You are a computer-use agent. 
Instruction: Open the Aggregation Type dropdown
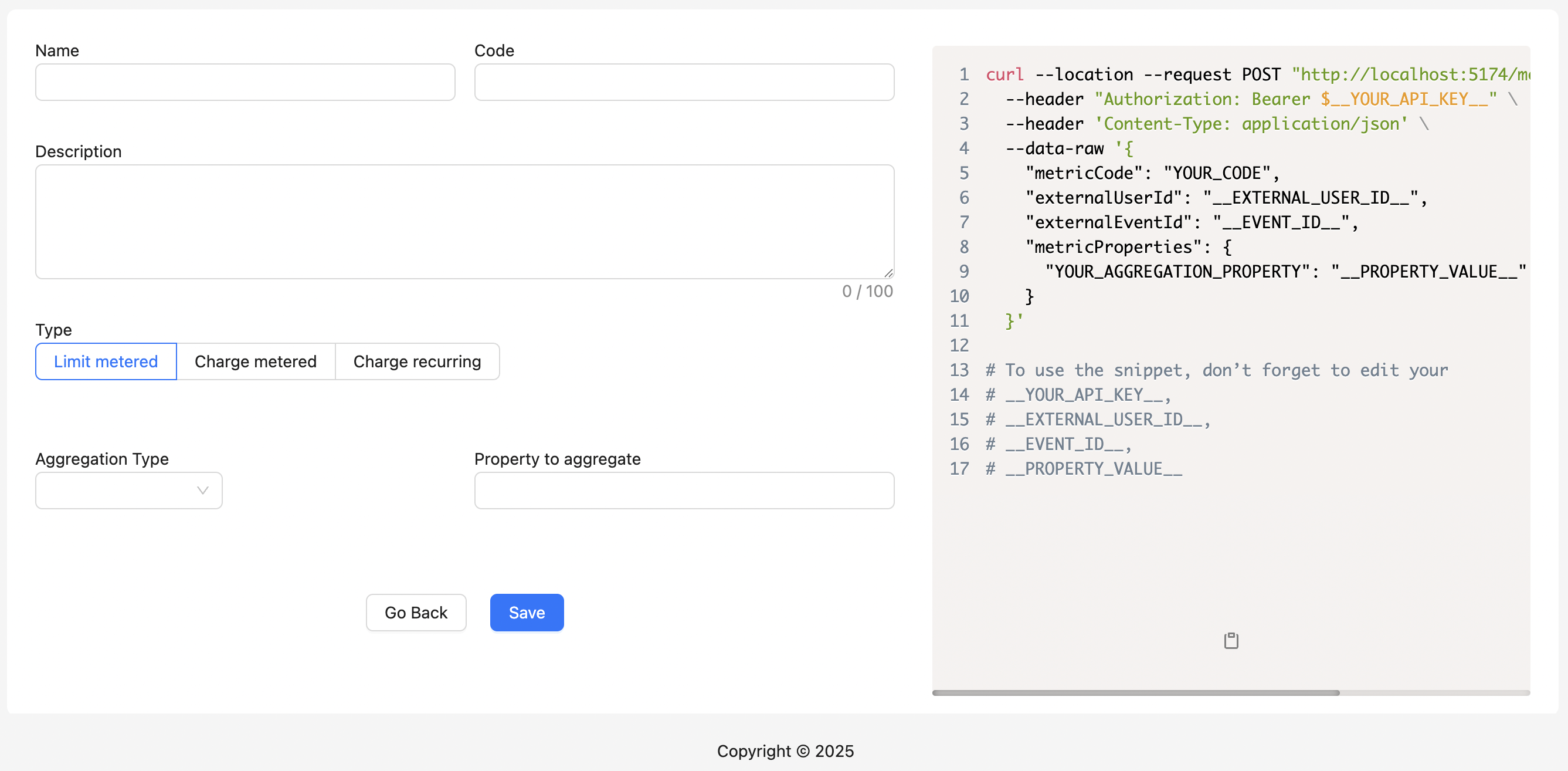(x=128, y=491)
